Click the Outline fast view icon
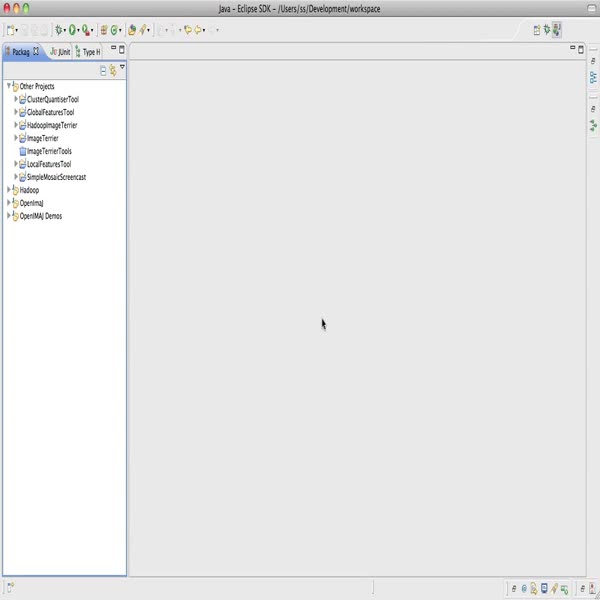This screenshot has width=600, height=600. (593, 76)
